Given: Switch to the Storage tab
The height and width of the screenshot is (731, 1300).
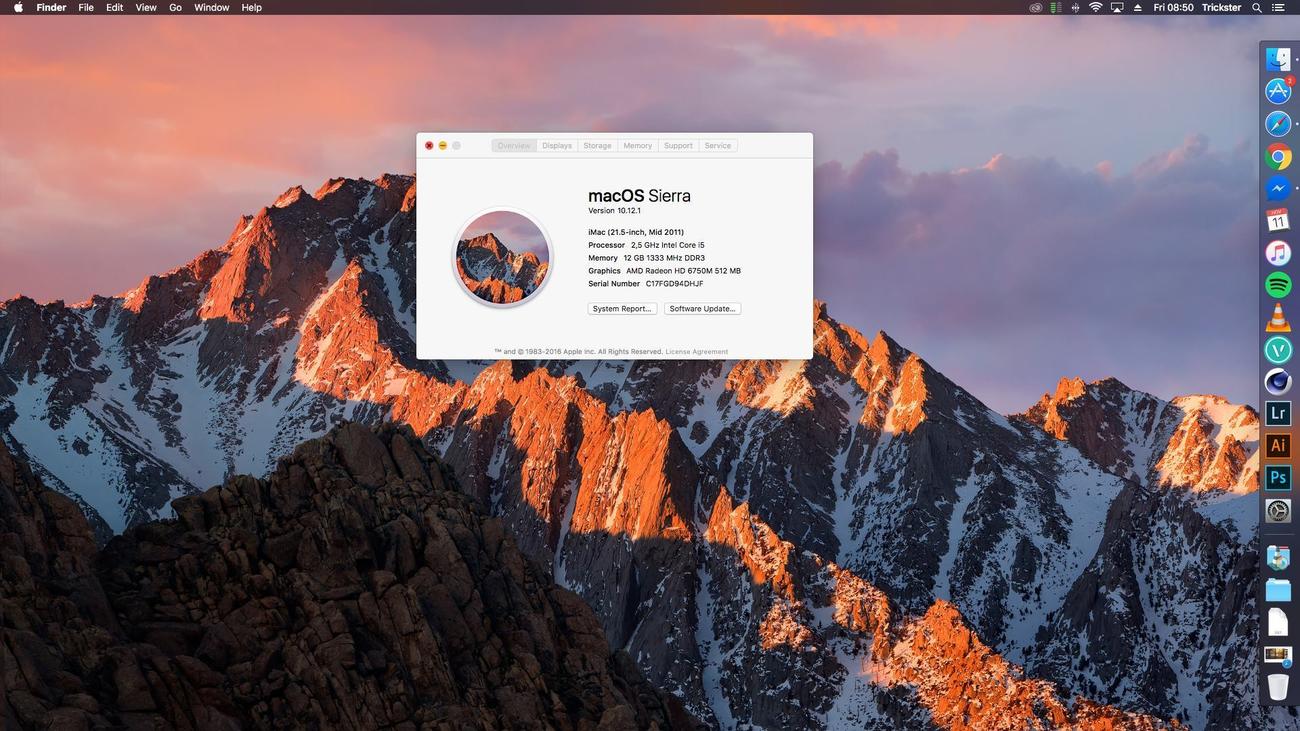Looking at the screenshot, I should pos(597,146).
